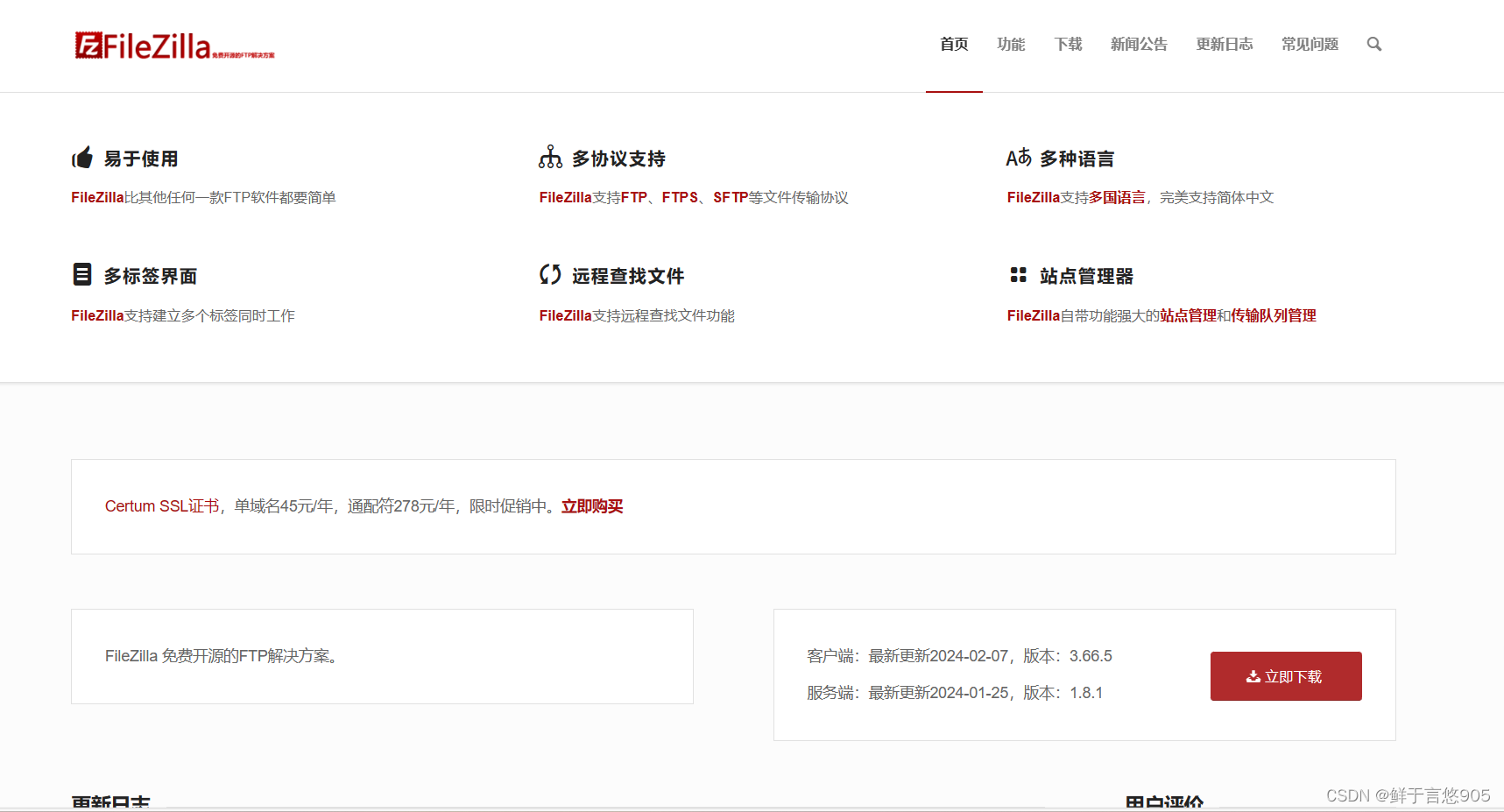This screenshot has height=812, width=1504.
Task: Click text FileZilla 免费开源的FTP解决方案。
Action: point(223,656)
